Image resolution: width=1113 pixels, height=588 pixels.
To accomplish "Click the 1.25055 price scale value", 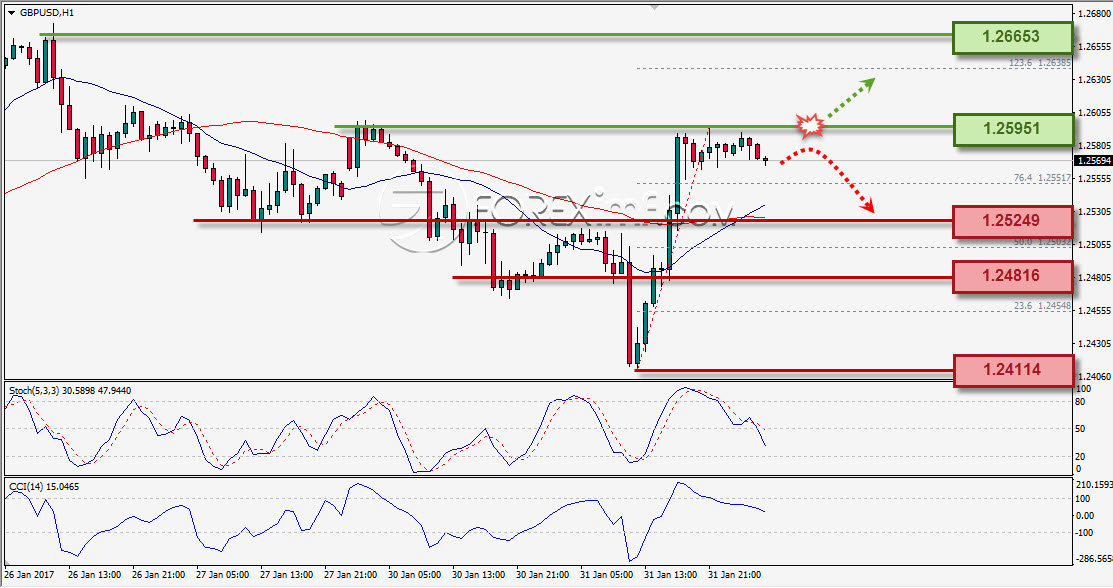I will [x=1094, y=244].
